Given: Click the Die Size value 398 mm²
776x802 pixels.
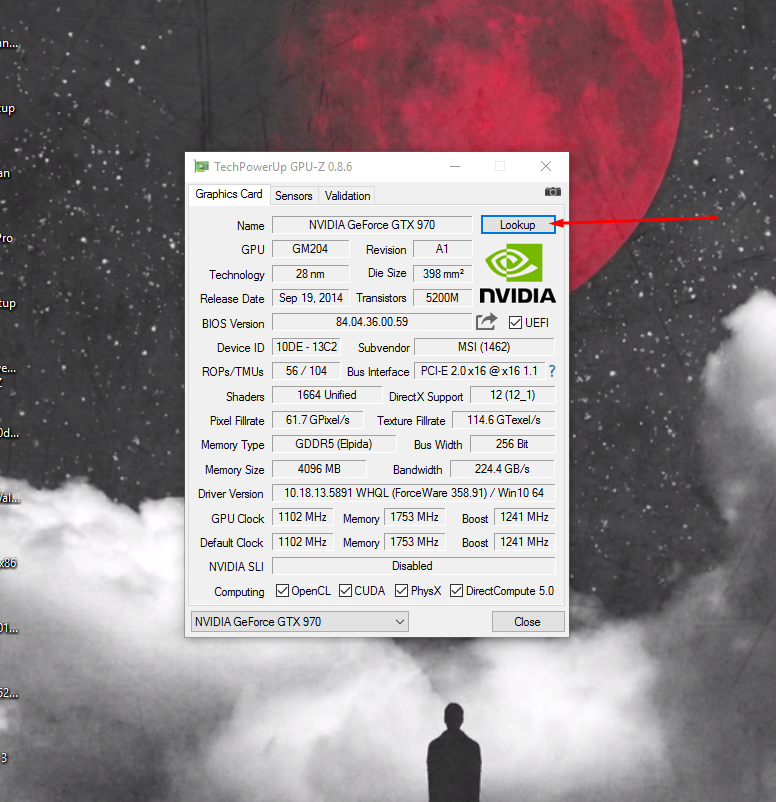Looking at the screenshot, I should [x=442, y=274].
